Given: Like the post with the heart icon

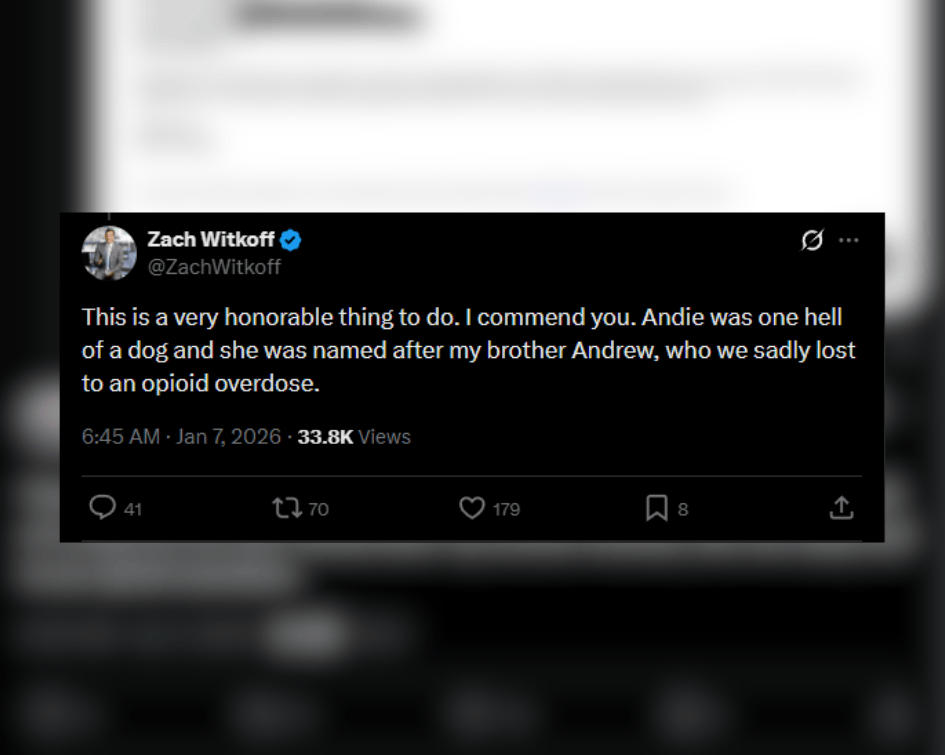Looking at the screenshot, I should 472,508.
